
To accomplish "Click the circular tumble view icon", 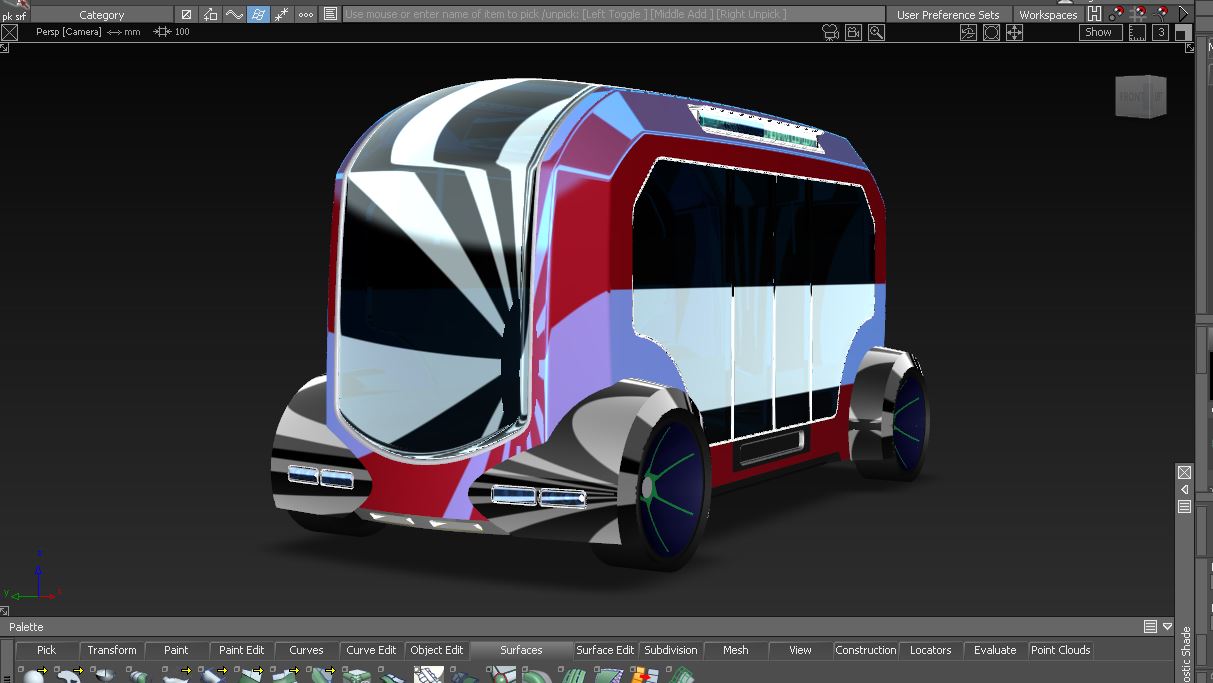I will (x=991, y=32).
